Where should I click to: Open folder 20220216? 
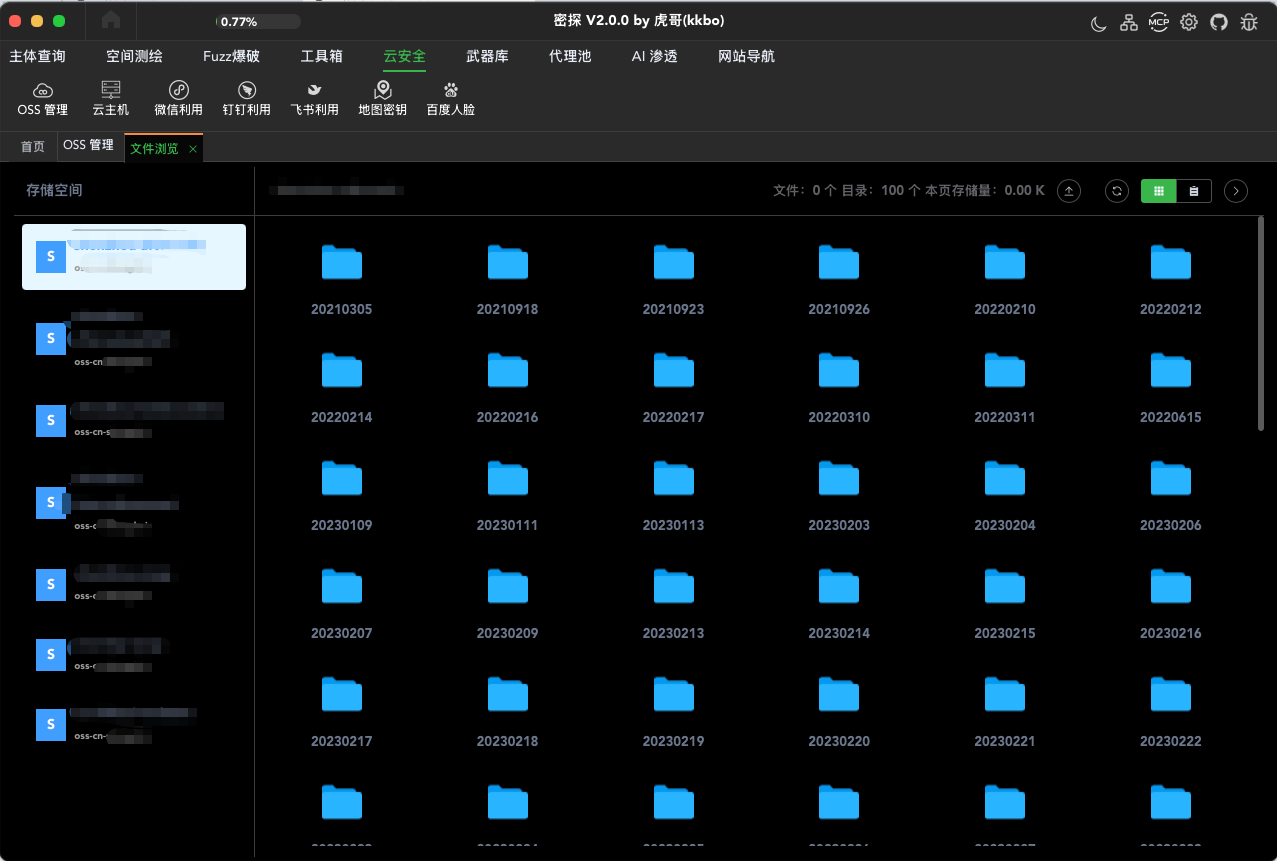508,387
